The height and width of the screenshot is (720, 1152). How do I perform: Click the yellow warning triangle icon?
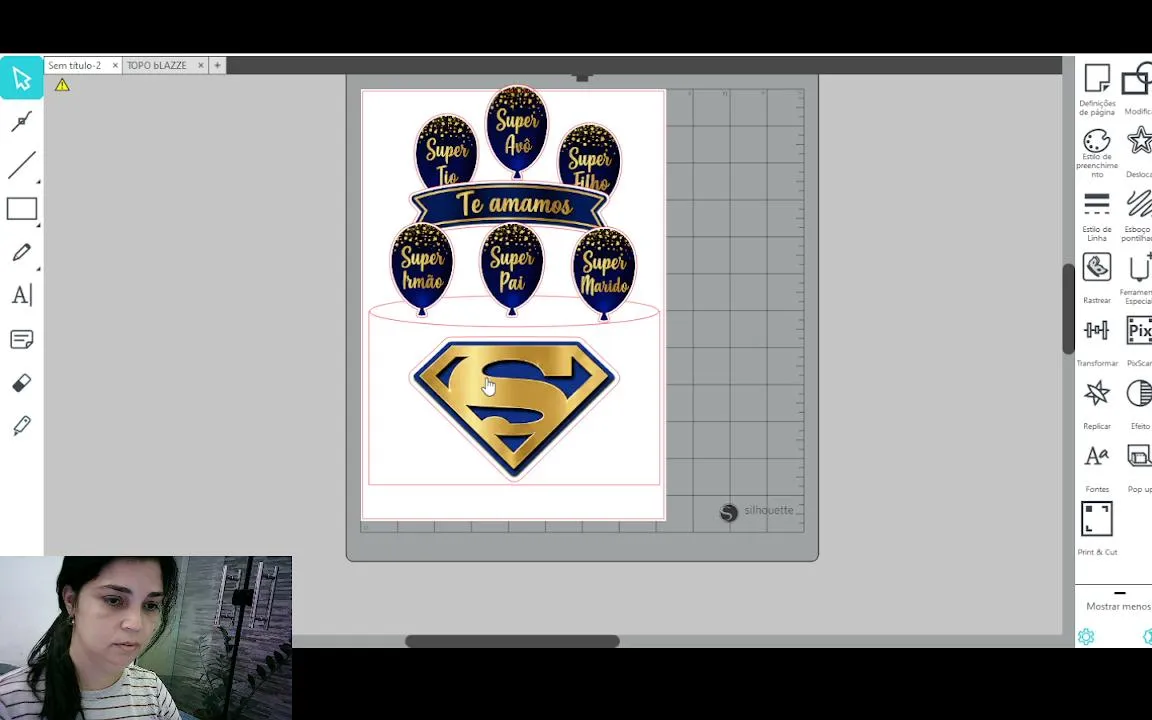[62, 85]
